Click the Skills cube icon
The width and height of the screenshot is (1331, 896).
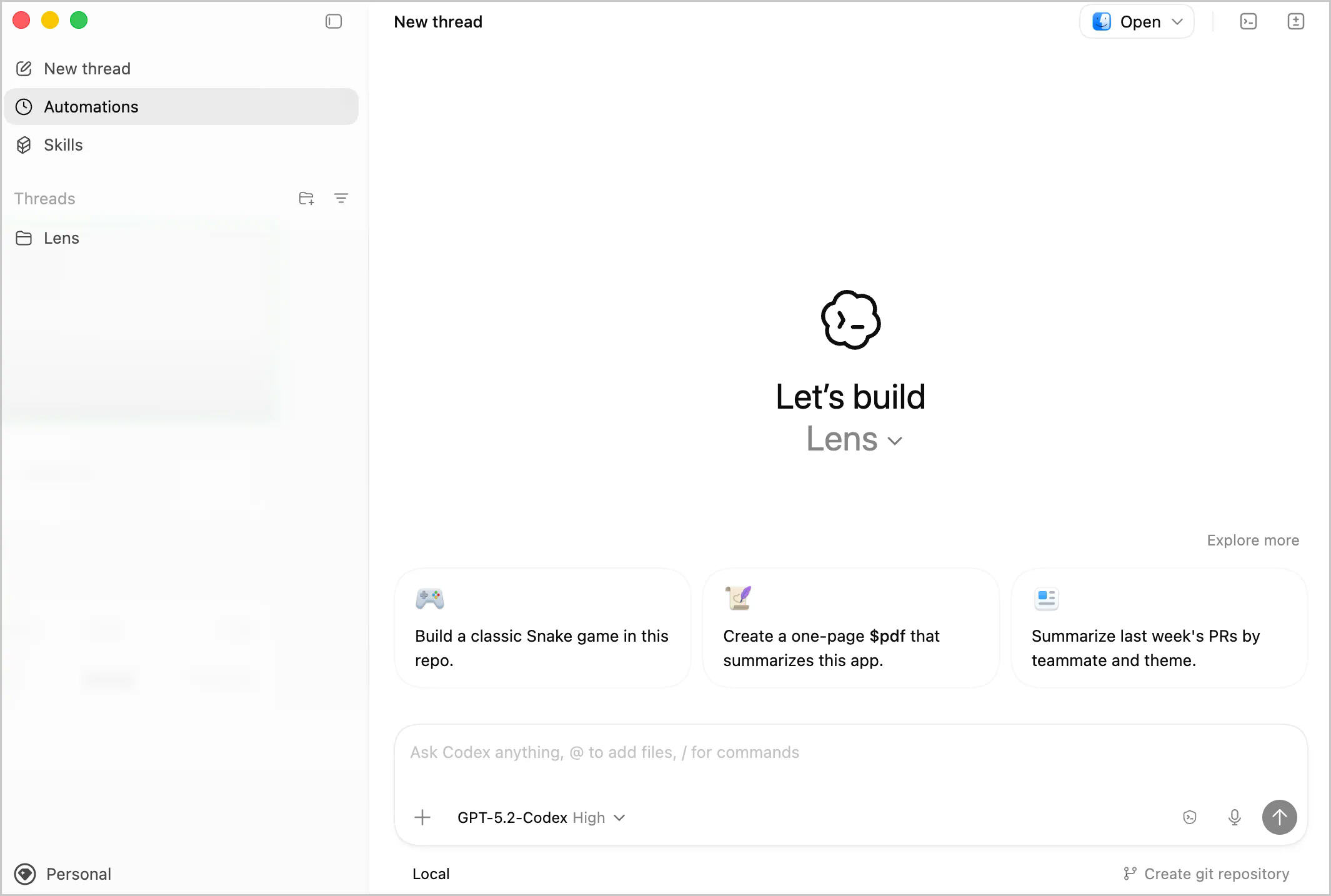[x=24, y=145]
